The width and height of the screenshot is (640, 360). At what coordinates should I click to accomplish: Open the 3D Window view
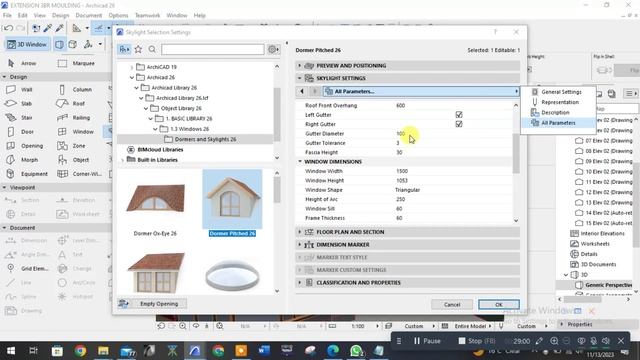(x=27, y=44)
